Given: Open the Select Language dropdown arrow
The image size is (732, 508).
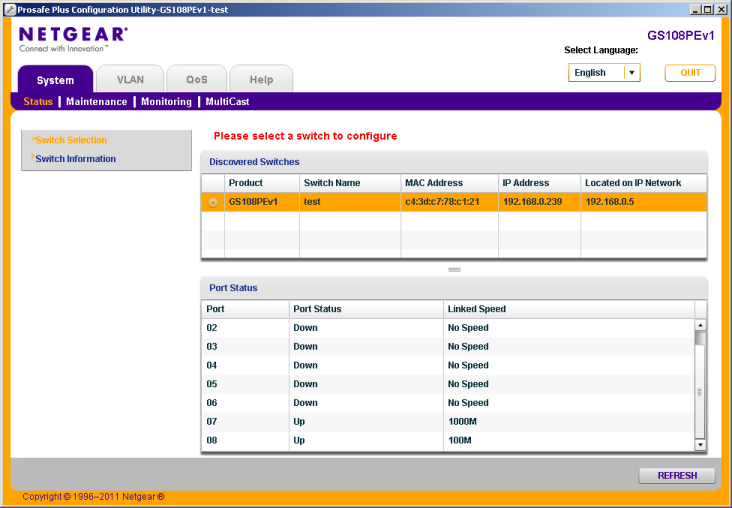Looking at the screenshot, I should tap(632, 73).
